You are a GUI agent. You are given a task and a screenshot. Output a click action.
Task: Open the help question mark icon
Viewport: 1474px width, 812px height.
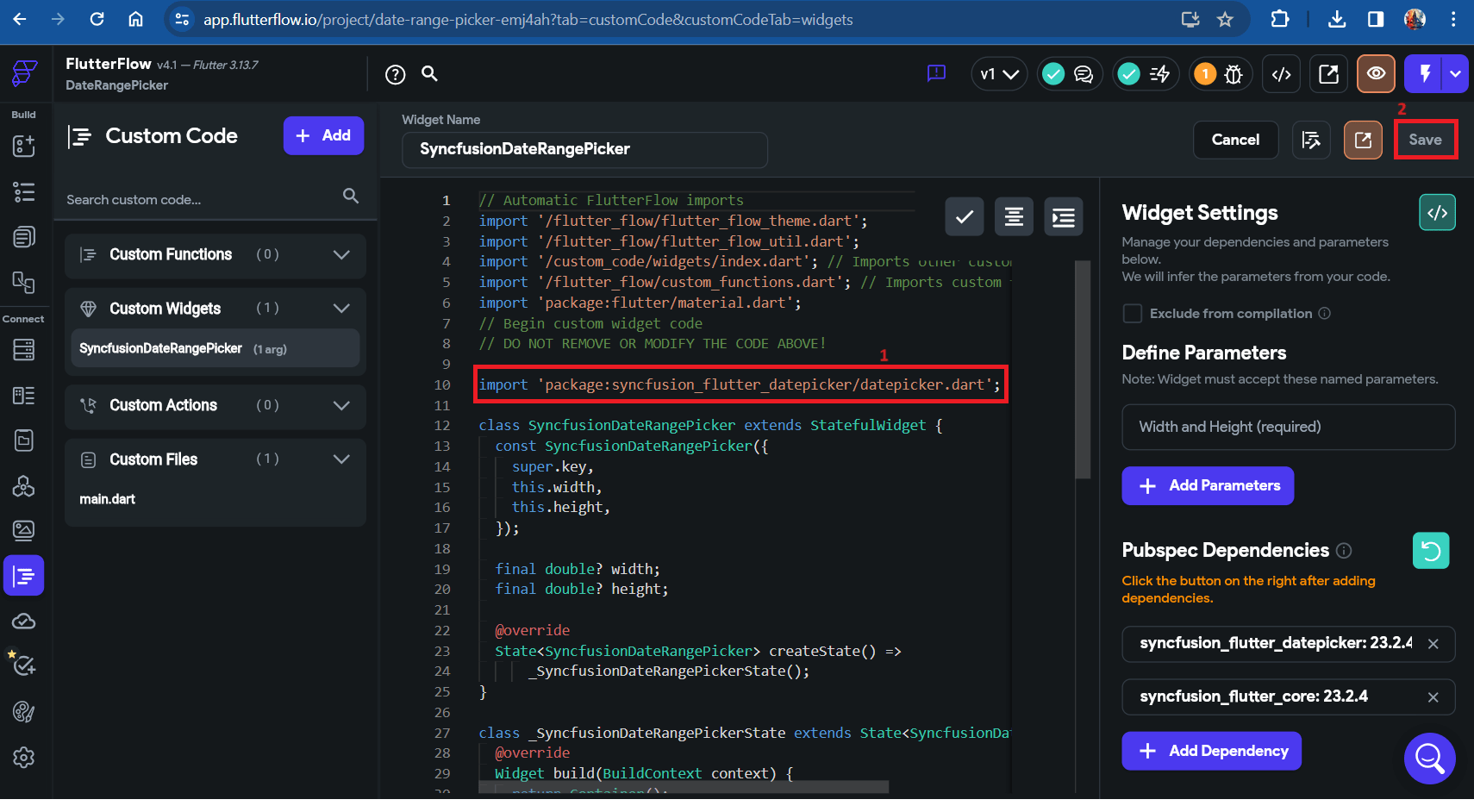tap(395, 75)
